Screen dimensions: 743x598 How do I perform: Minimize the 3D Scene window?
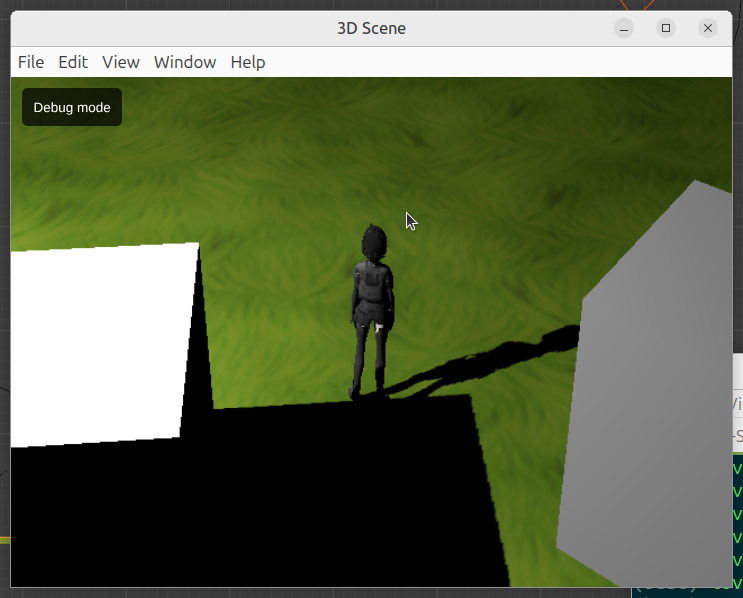624,28
